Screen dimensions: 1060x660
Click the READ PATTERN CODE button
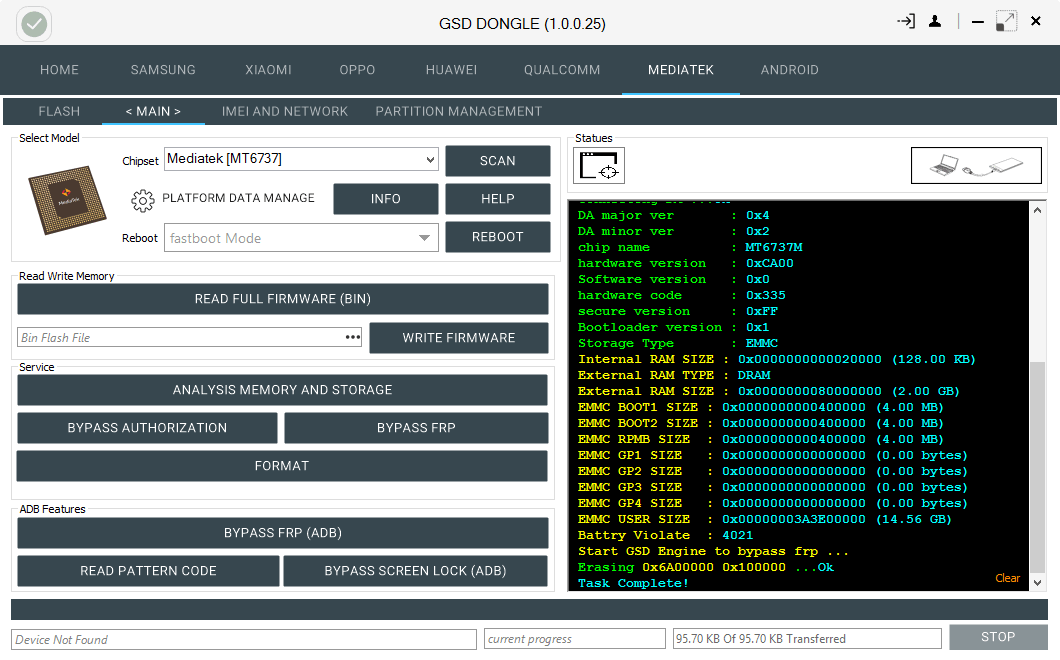148,571
